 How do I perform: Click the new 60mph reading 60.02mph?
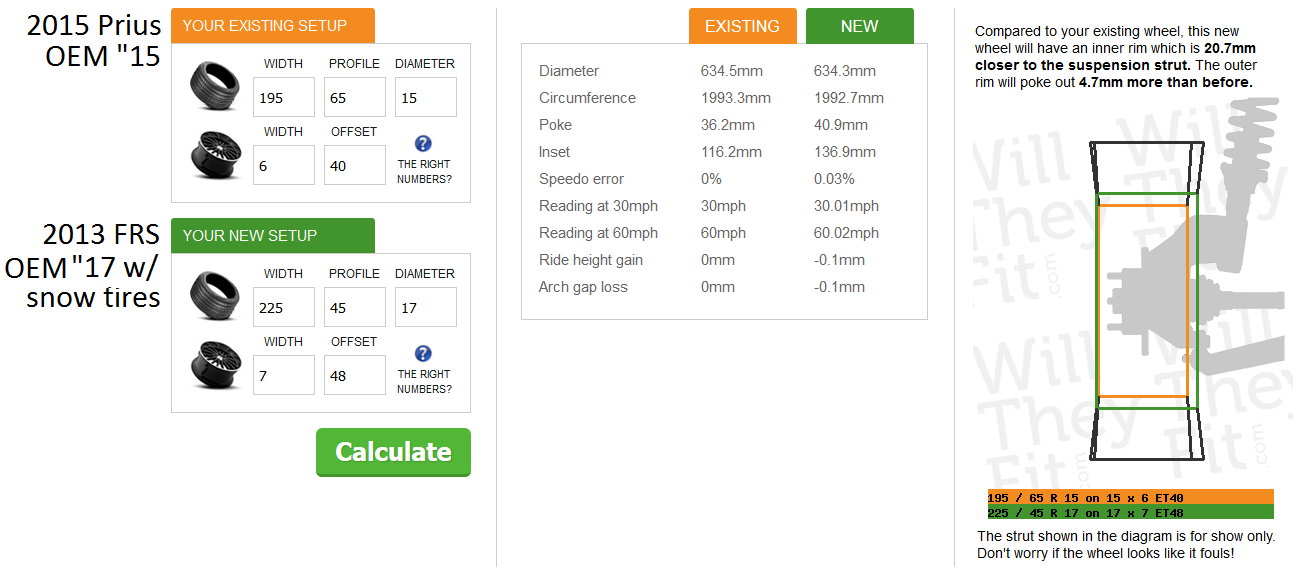847,233
